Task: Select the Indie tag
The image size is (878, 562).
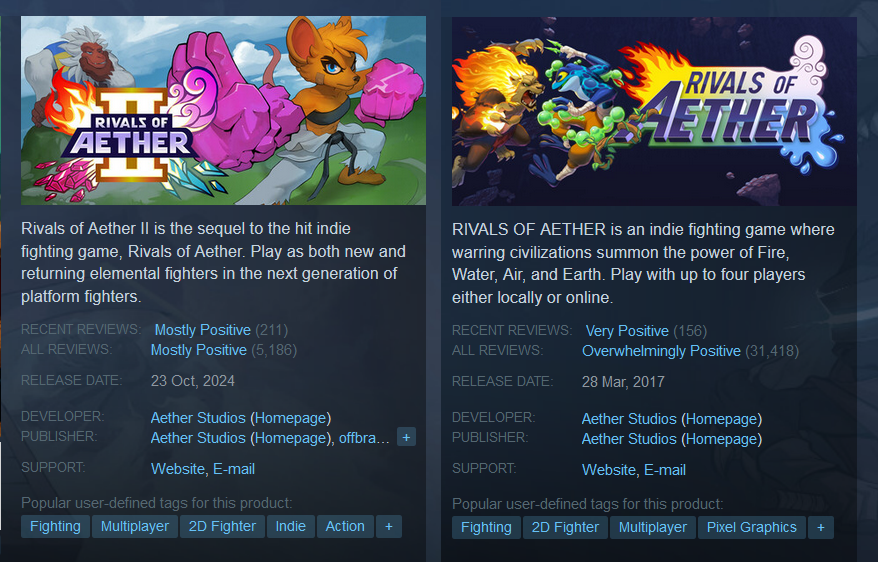Action: coord(291,527)
